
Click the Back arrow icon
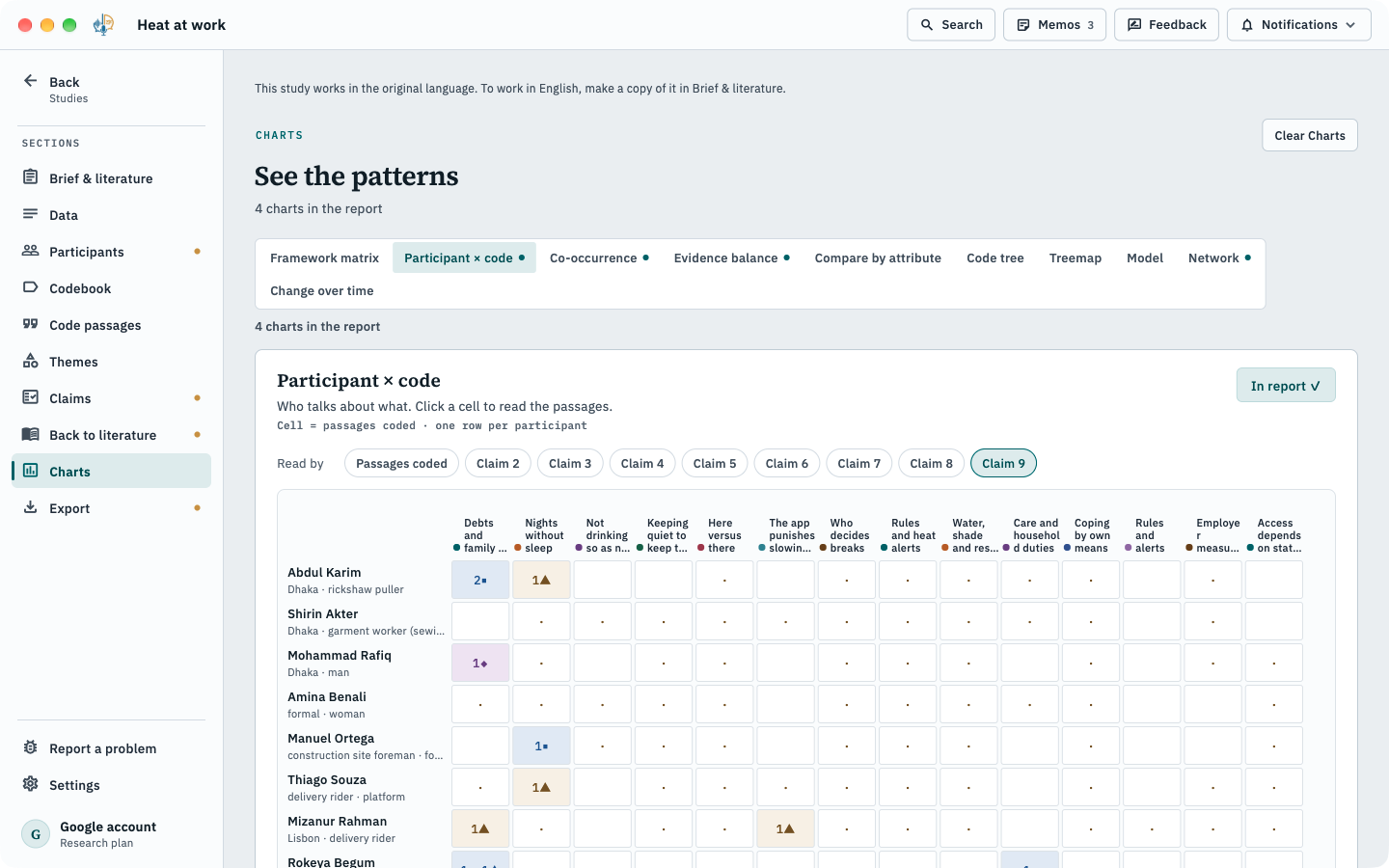pos(31,81)
